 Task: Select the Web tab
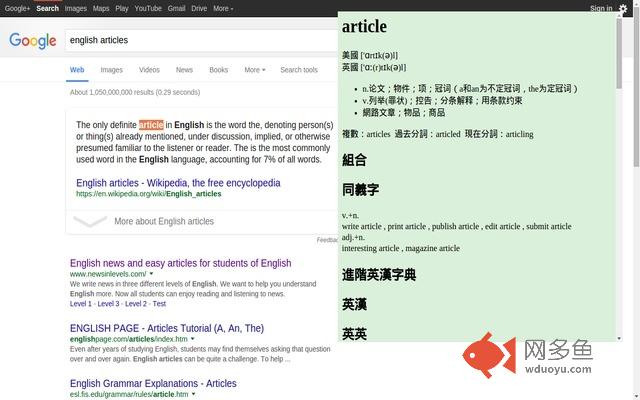click(77, 70)
